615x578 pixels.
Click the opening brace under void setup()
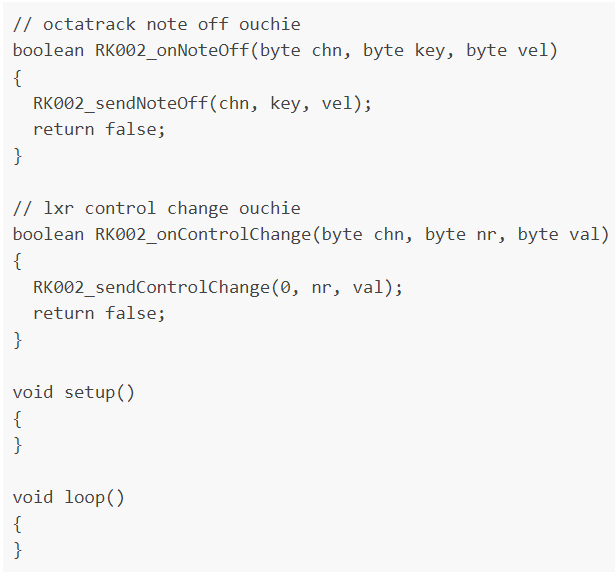[x=17, y=418]
